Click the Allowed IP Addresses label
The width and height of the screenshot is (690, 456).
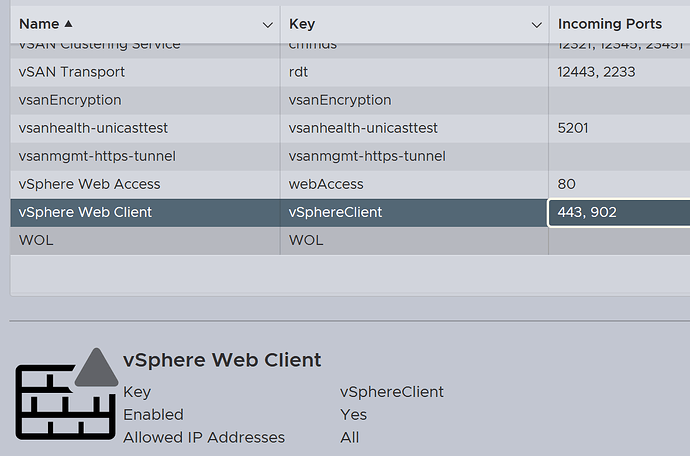(x=204, y=438)
